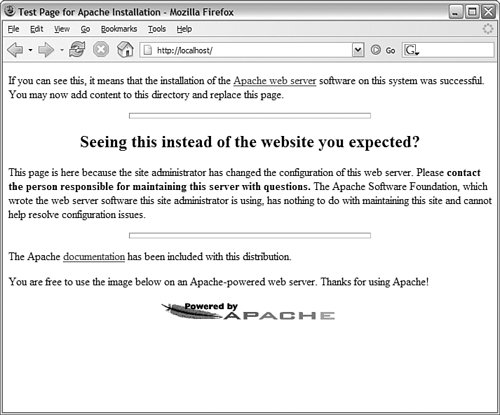This screenshot has width=500, height=415.
Task: Click the Go button beside address bar
Action: click(383, 50)
